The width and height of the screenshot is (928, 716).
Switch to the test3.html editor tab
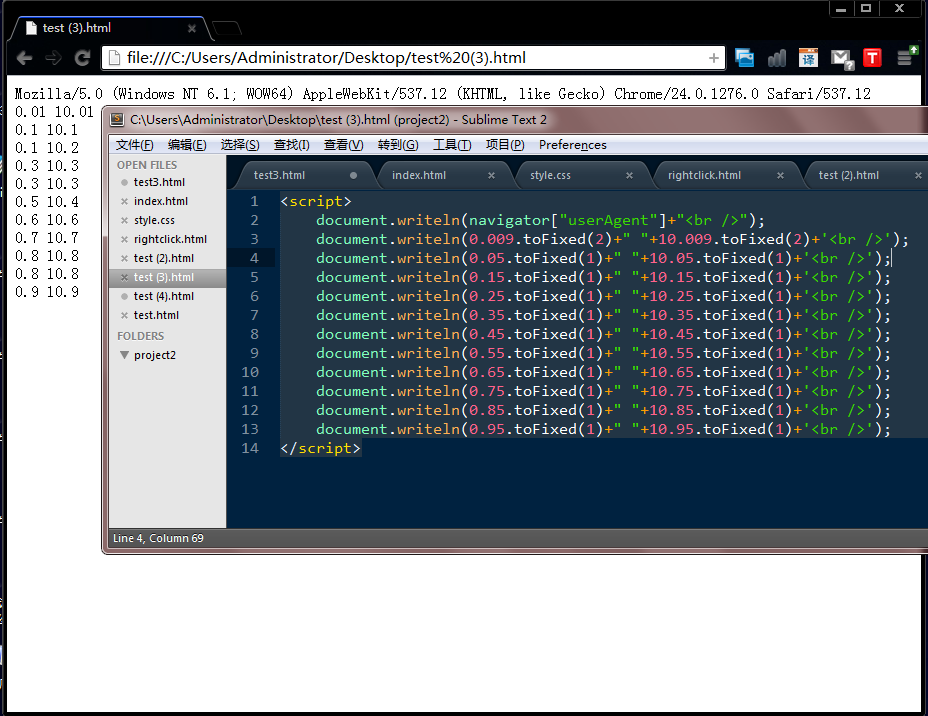point(279,175)
